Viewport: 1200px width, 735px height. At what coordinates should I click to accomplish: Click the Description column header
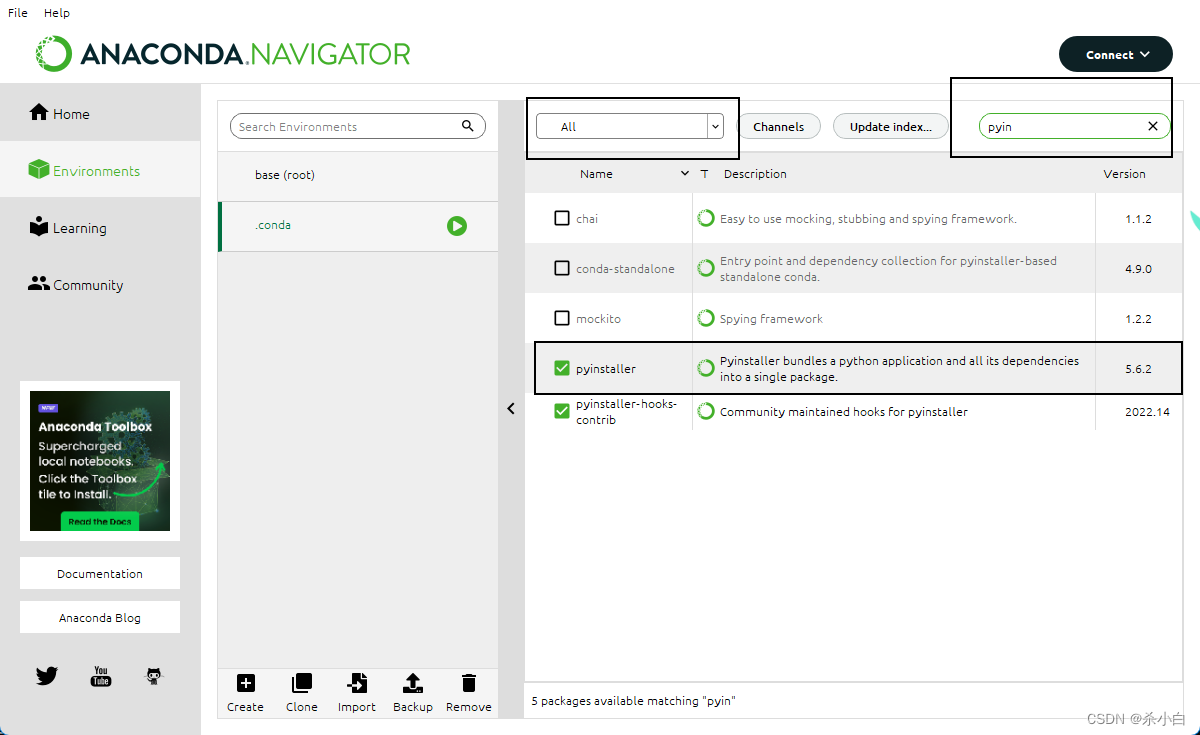[x=755, y=174]
